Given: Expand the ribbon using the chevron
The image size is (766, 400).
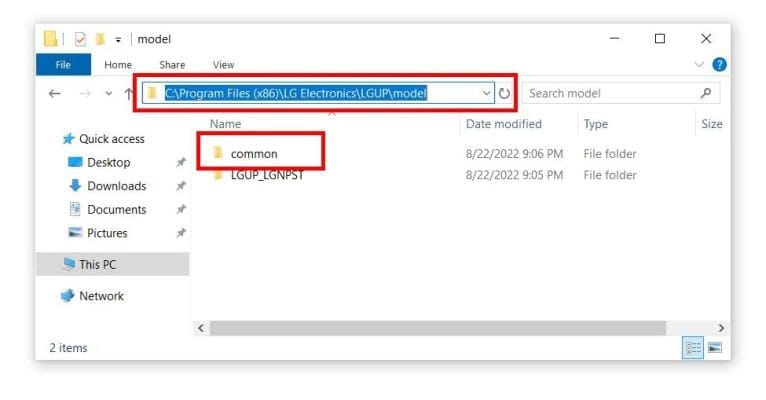Looking at the screenshot, I should (699, 65).
